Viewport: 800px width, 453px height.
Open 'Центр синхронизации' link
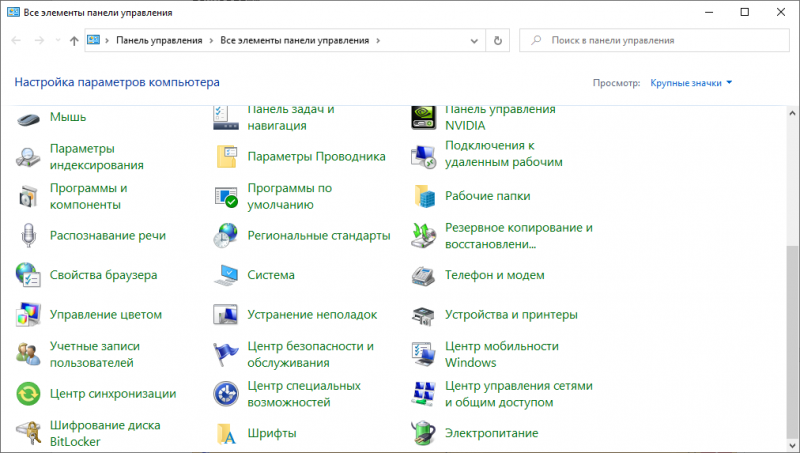point(113,394)
